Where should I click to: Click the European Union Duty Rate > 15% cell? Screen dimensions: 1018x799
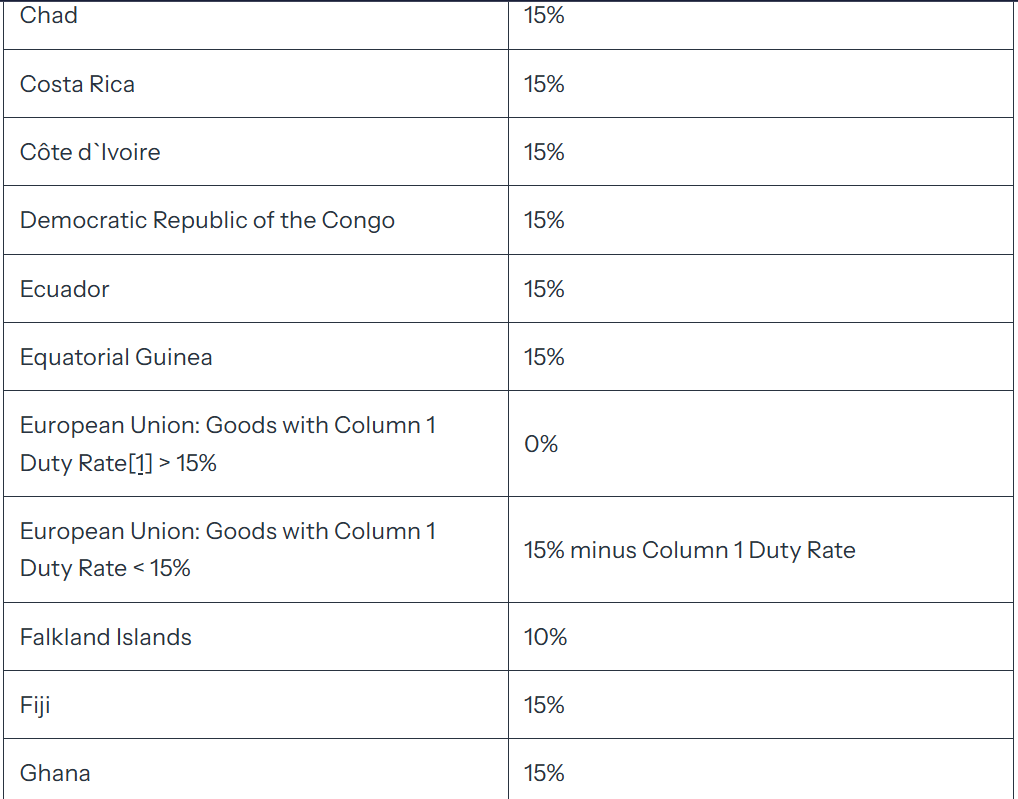coord(256,444)
